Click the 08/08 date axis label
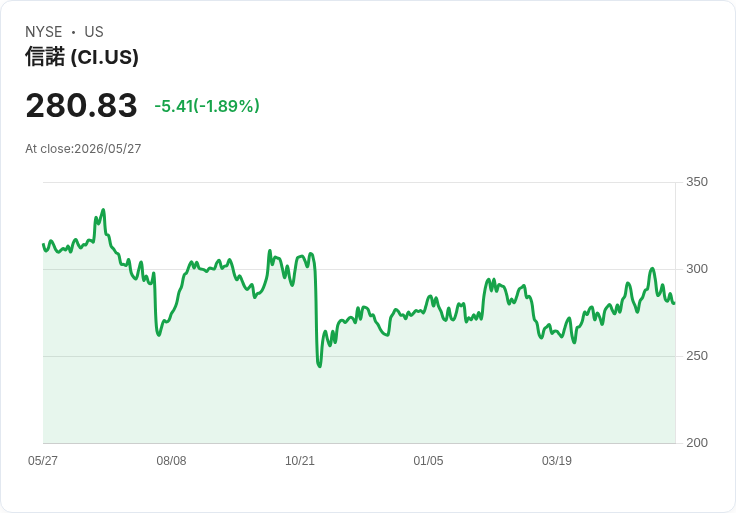The width and height of the screenshot is (736, 513). click(x=171, y=461)
